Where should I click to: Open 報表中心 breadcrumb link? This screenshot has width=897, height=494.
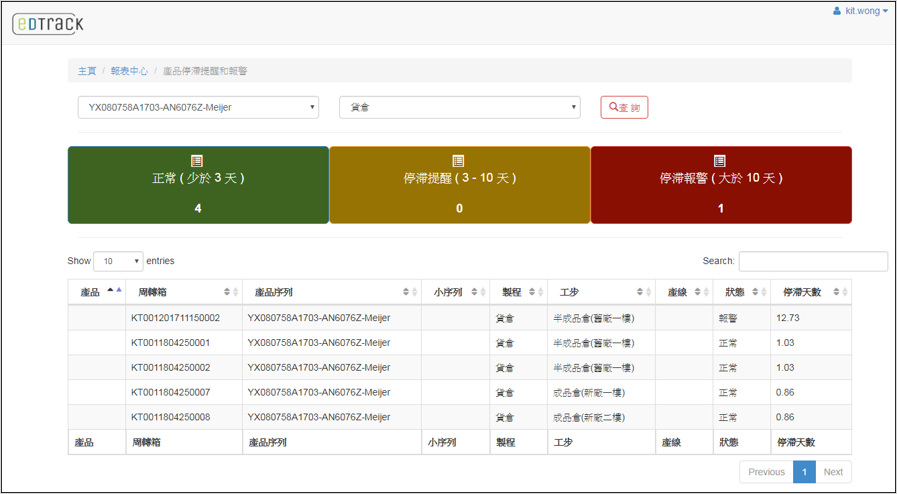(129, 71)
